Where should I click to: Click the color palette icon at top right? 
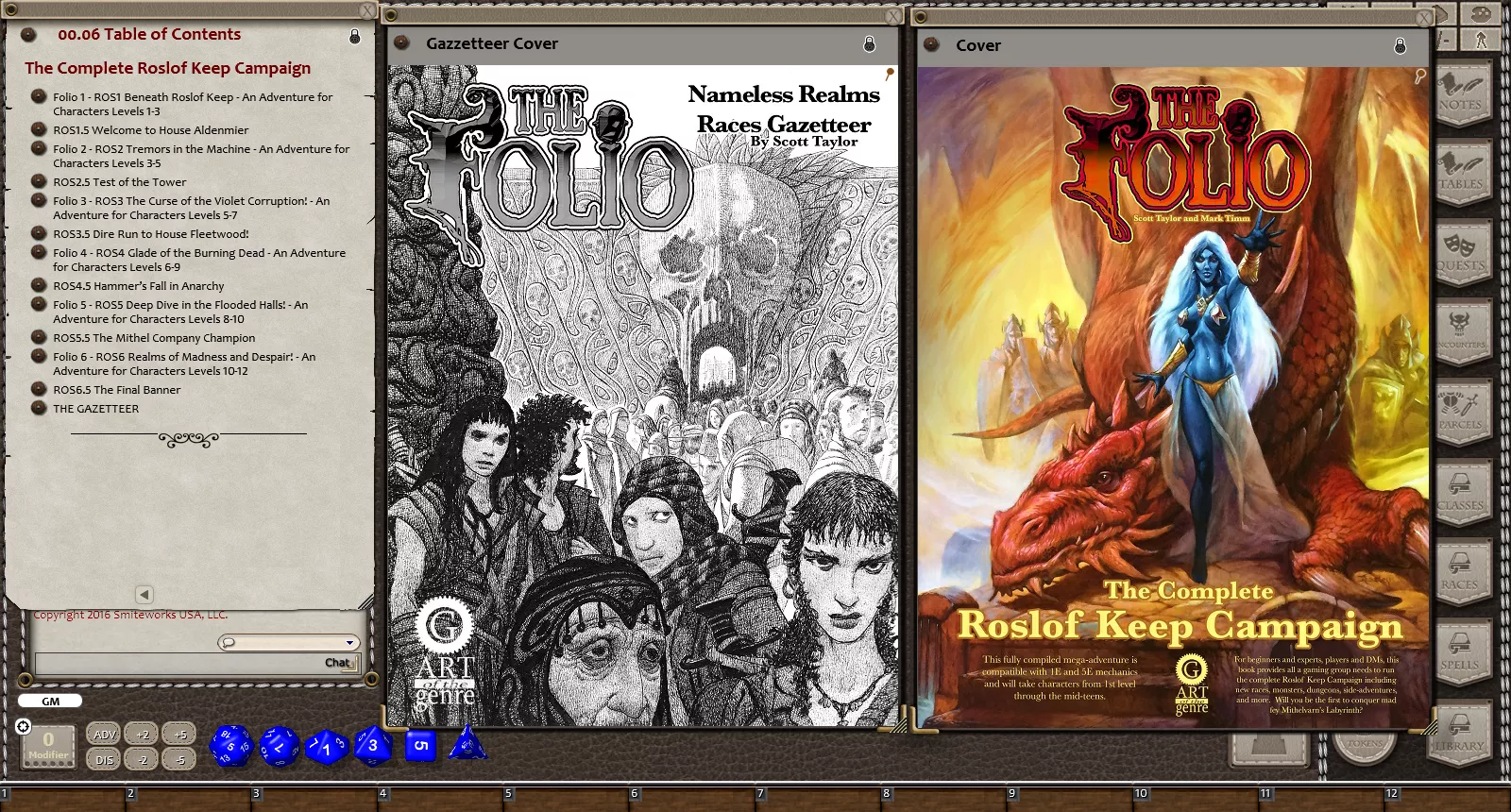pyautogui.click(x=1482, y=13)
